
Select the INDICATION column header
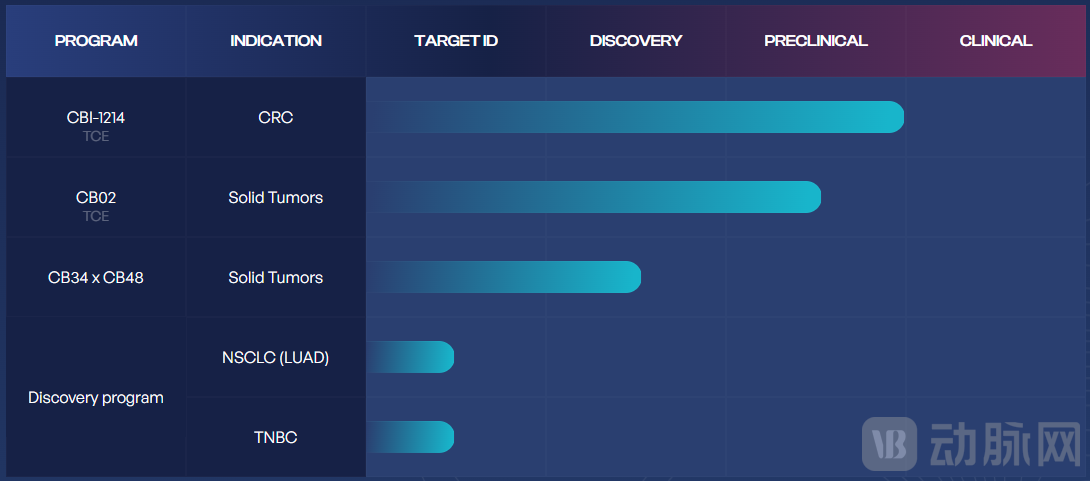pyautogui.click(x=276, y=41)
